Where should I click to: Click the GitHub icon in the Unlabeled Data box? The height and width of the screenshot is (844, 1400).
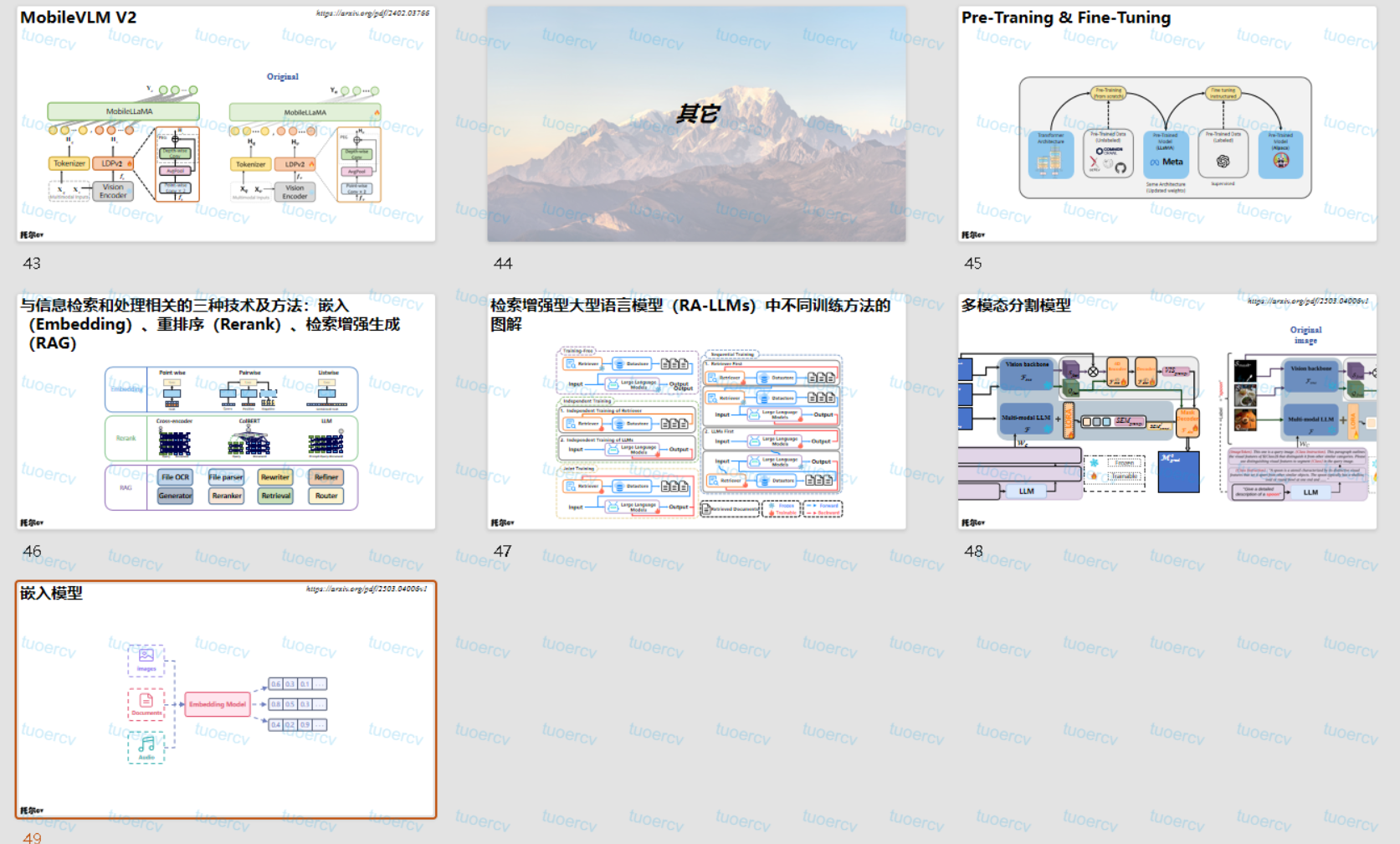[x=1121, y=168]
